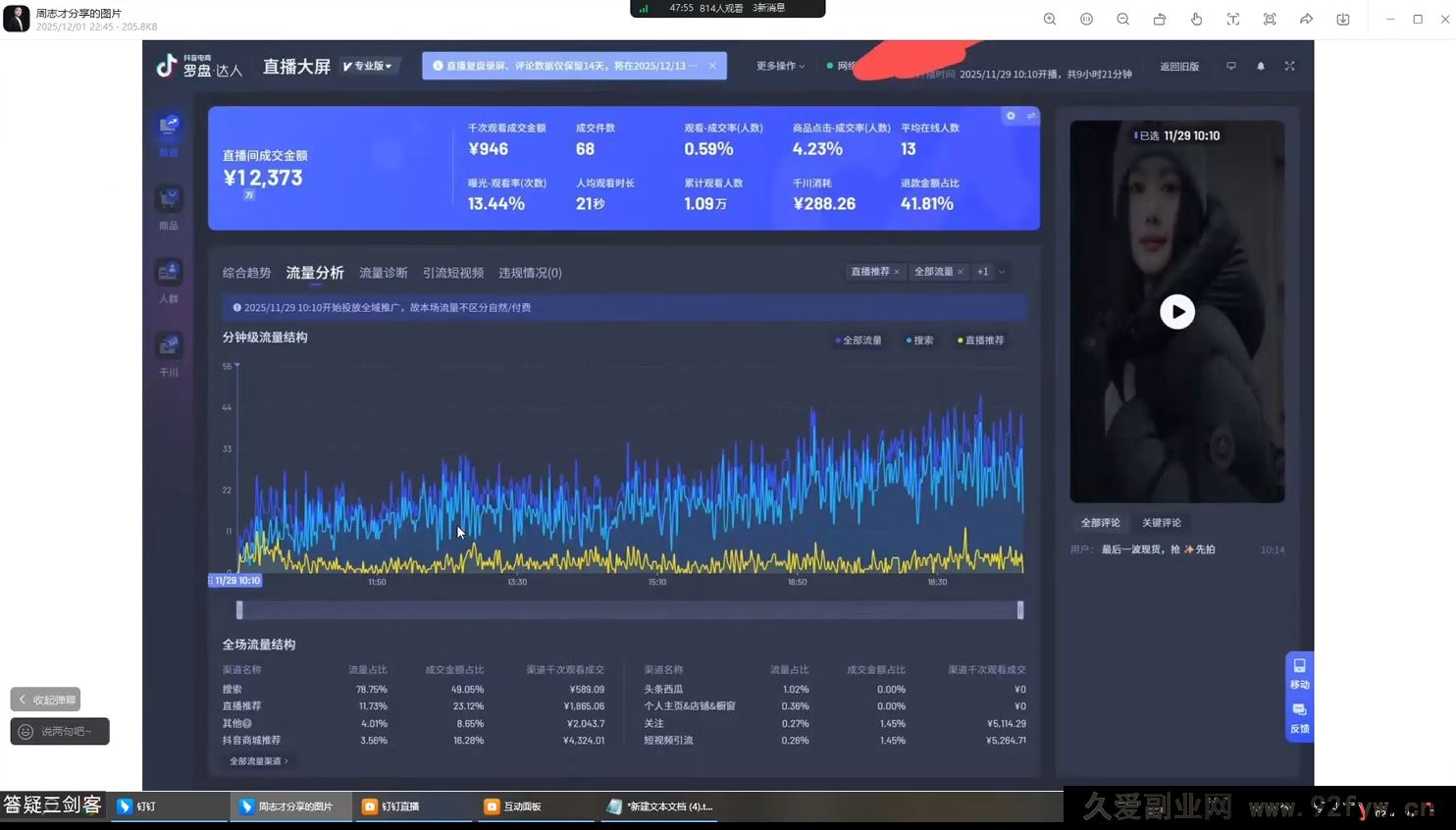Viewport: 1456px width, 830px height.
Task: Click the zoom out magnifier icon
Action: click(1122, 20)
